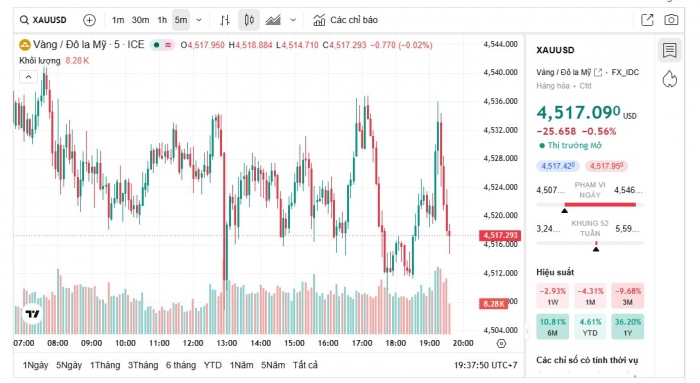The image size is (700, 383).
Task: Open Các chỉ báo indicators
Action: (x=345, y=20)
